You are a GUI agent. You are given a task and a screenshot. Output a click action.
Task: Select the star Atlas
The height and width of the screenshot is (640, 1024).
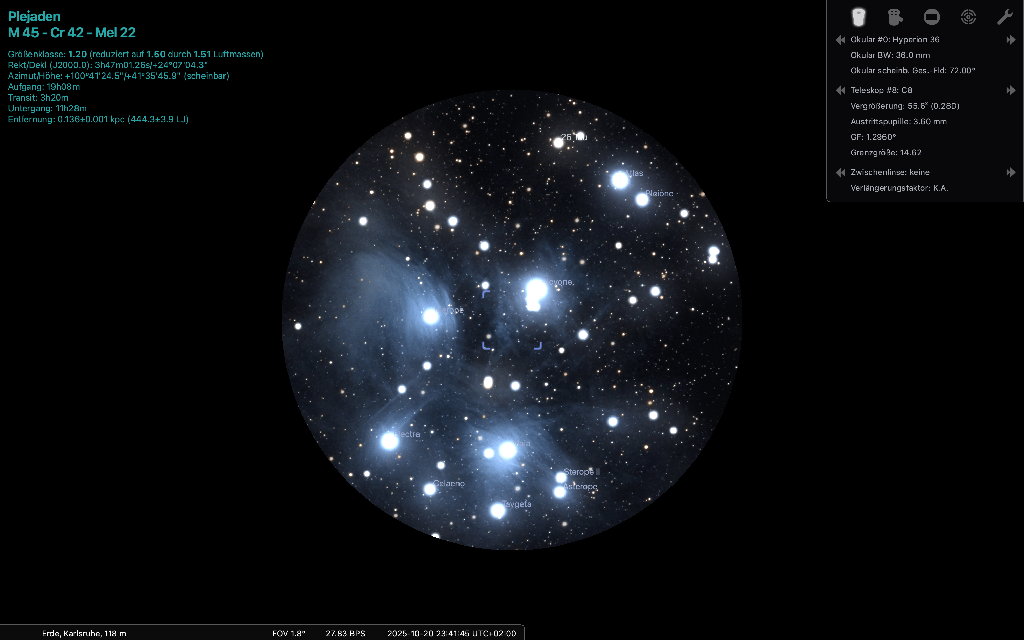(620, 180)
